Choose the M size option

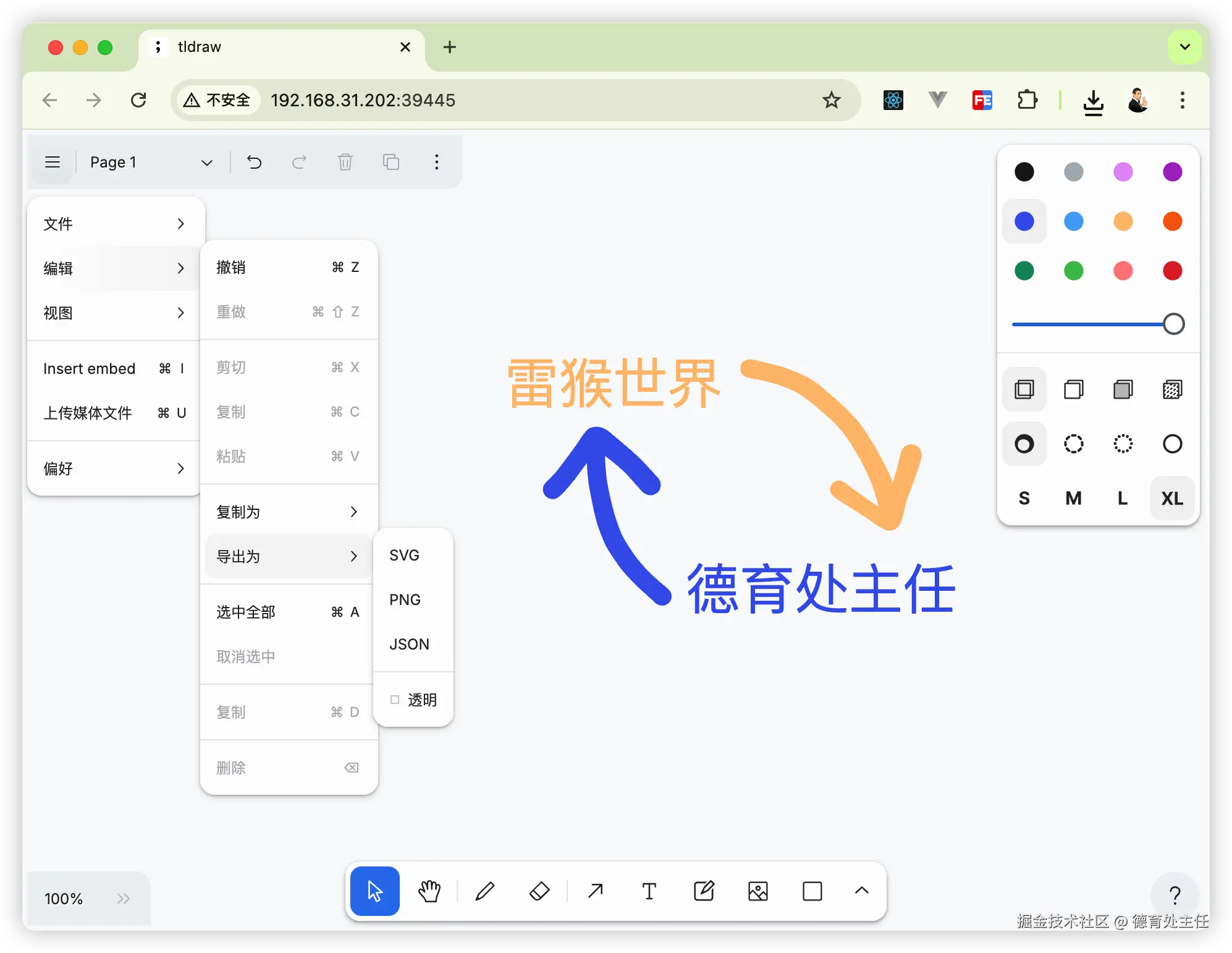point(1073,498)
